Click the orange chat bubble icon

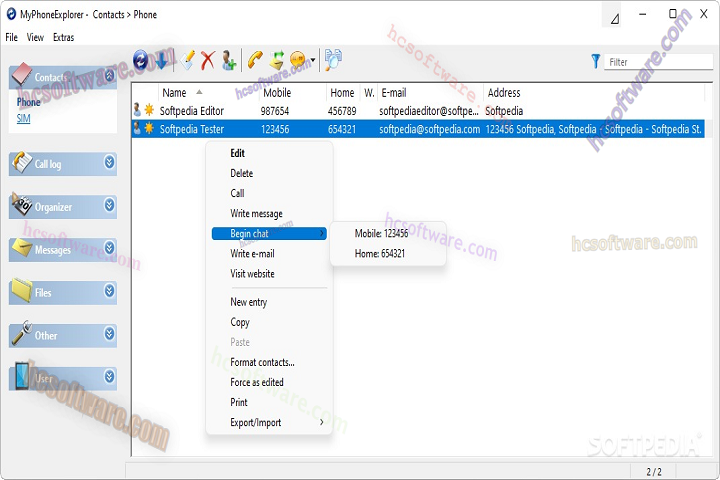(298, 60)
